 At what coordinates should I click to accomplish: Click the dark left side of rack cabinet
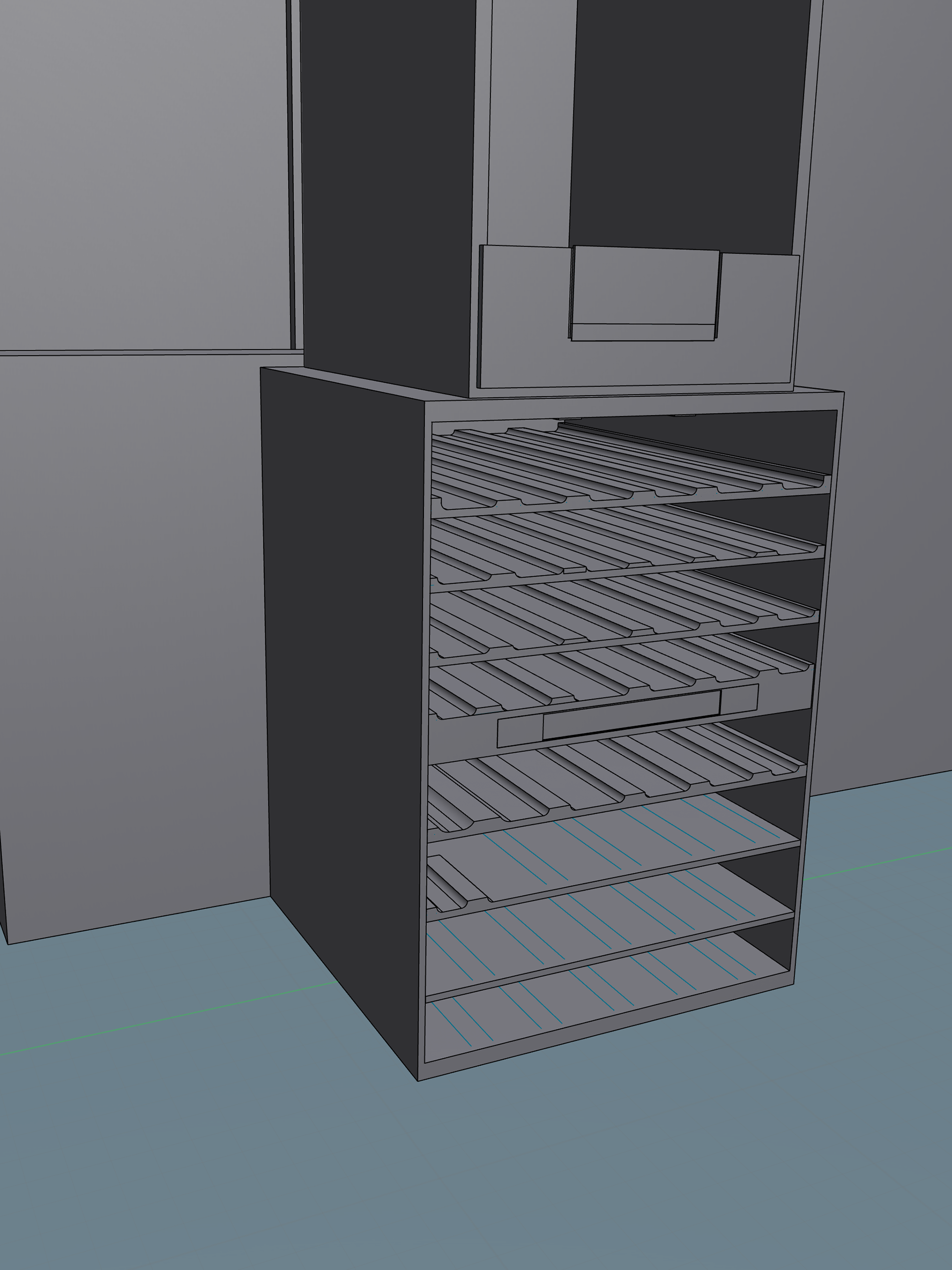coord(345,689)
